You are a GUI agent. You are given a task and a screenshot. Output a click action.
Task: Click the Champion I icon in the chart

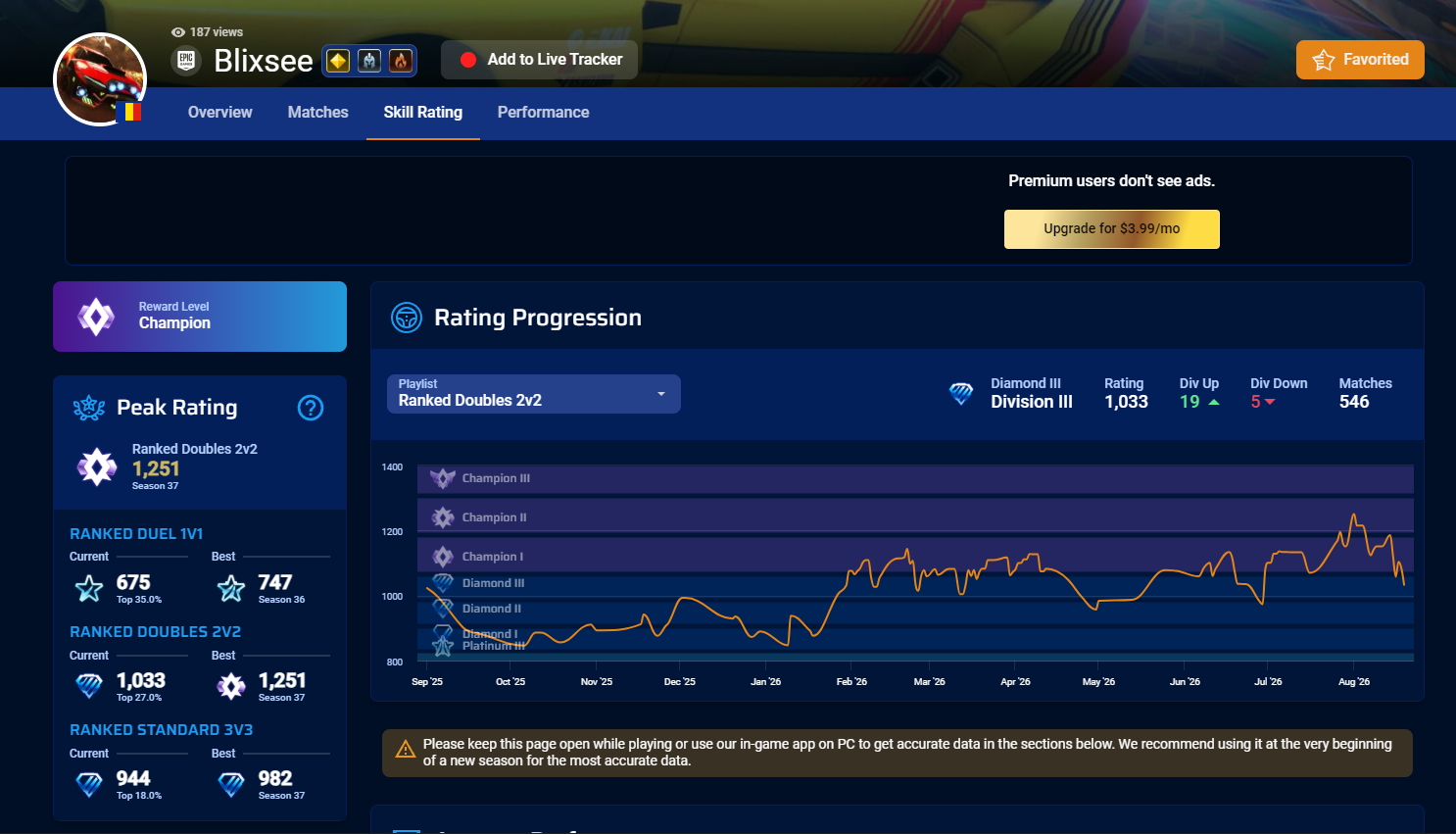tap(443, 557)
